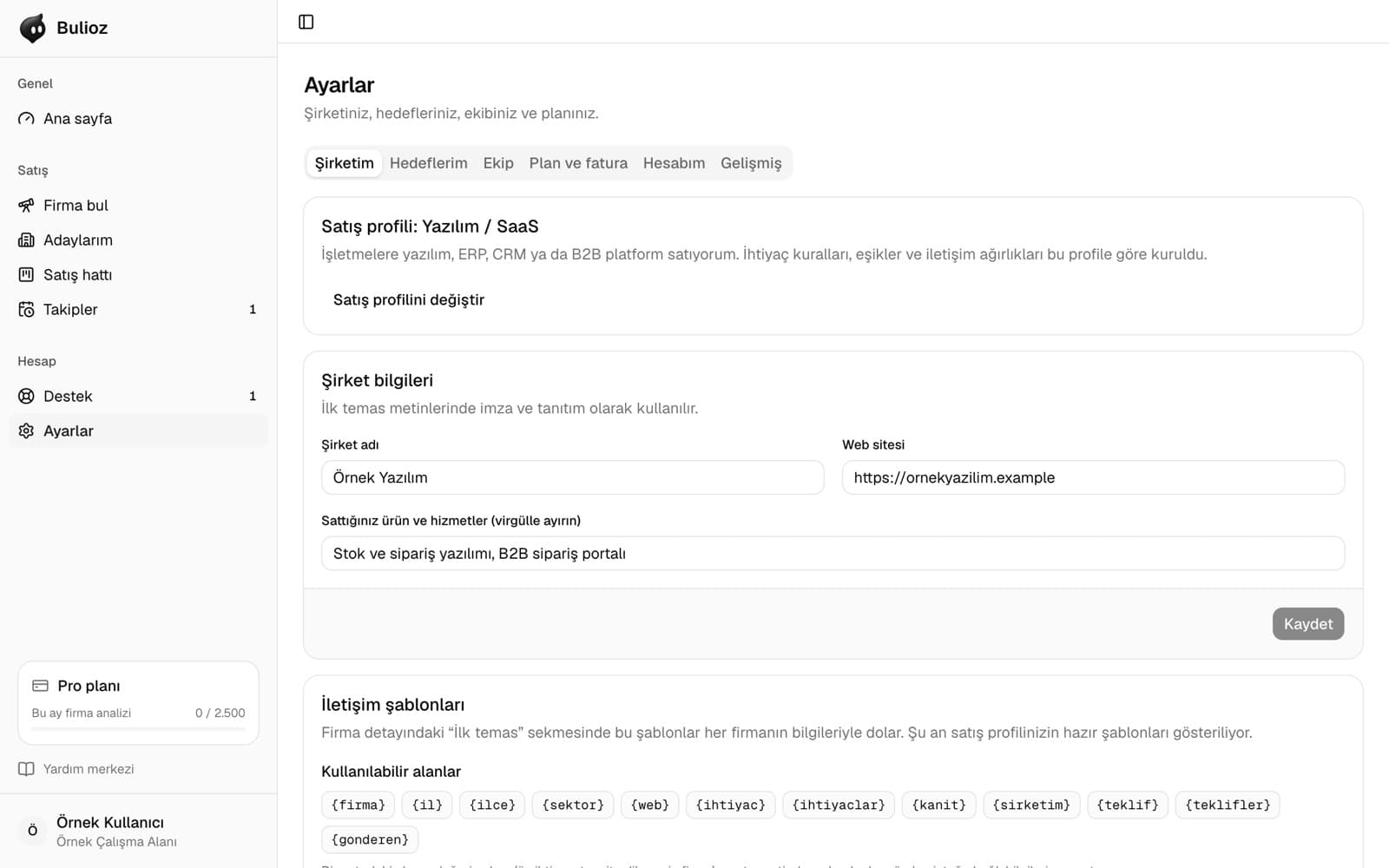Click the products and services input field
This screenshot has height=868, width=1389.
coord(833,554)
